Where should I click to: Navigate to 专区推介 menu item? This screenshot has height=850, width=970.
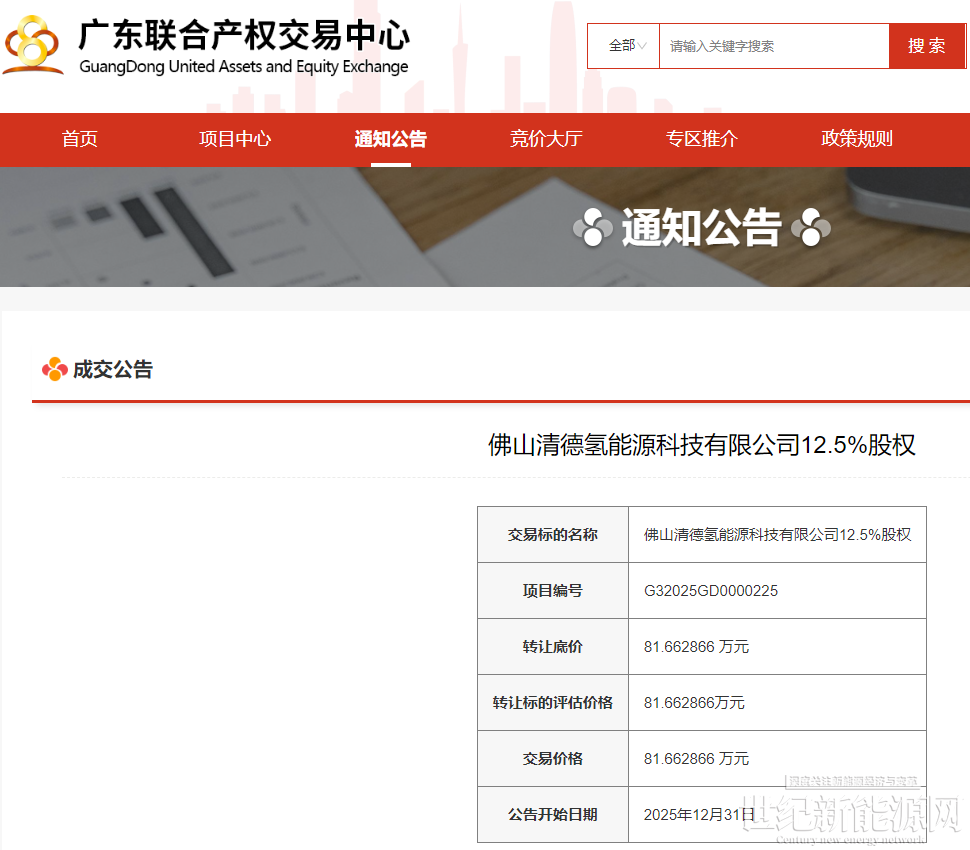[x=702, y=139]
